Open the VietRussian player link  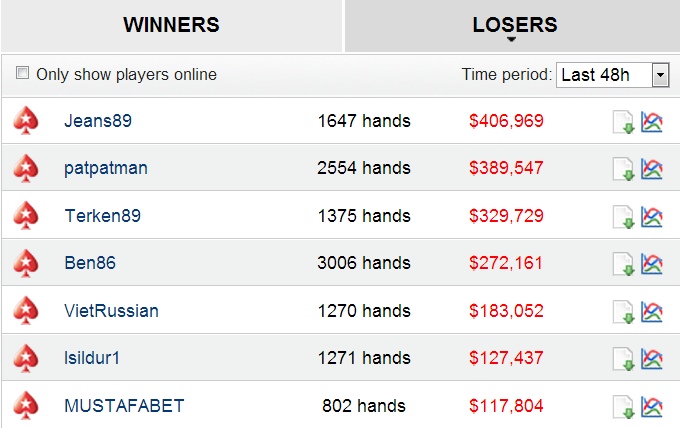pyautogui.click(x=111, y=310)
